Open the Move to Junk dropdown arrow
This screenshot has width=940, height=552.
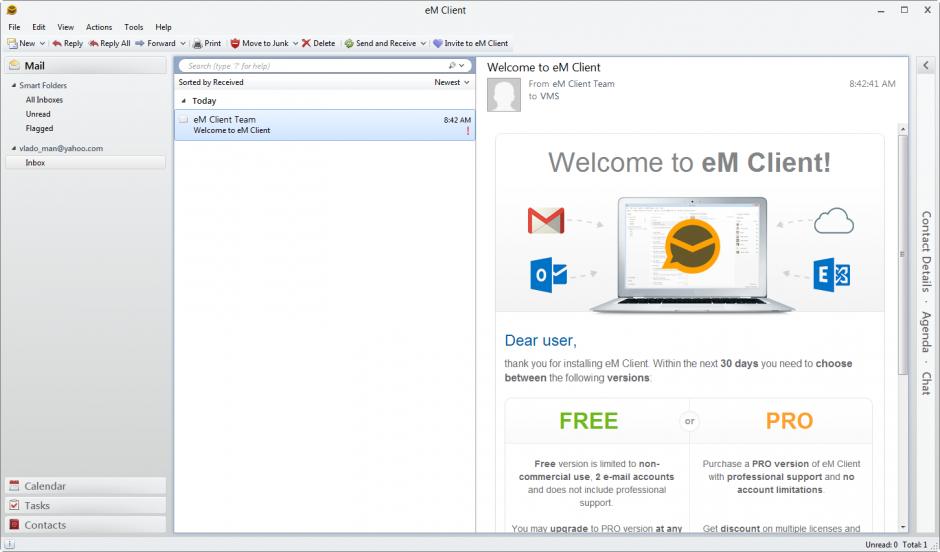click(x=295, y=43)
